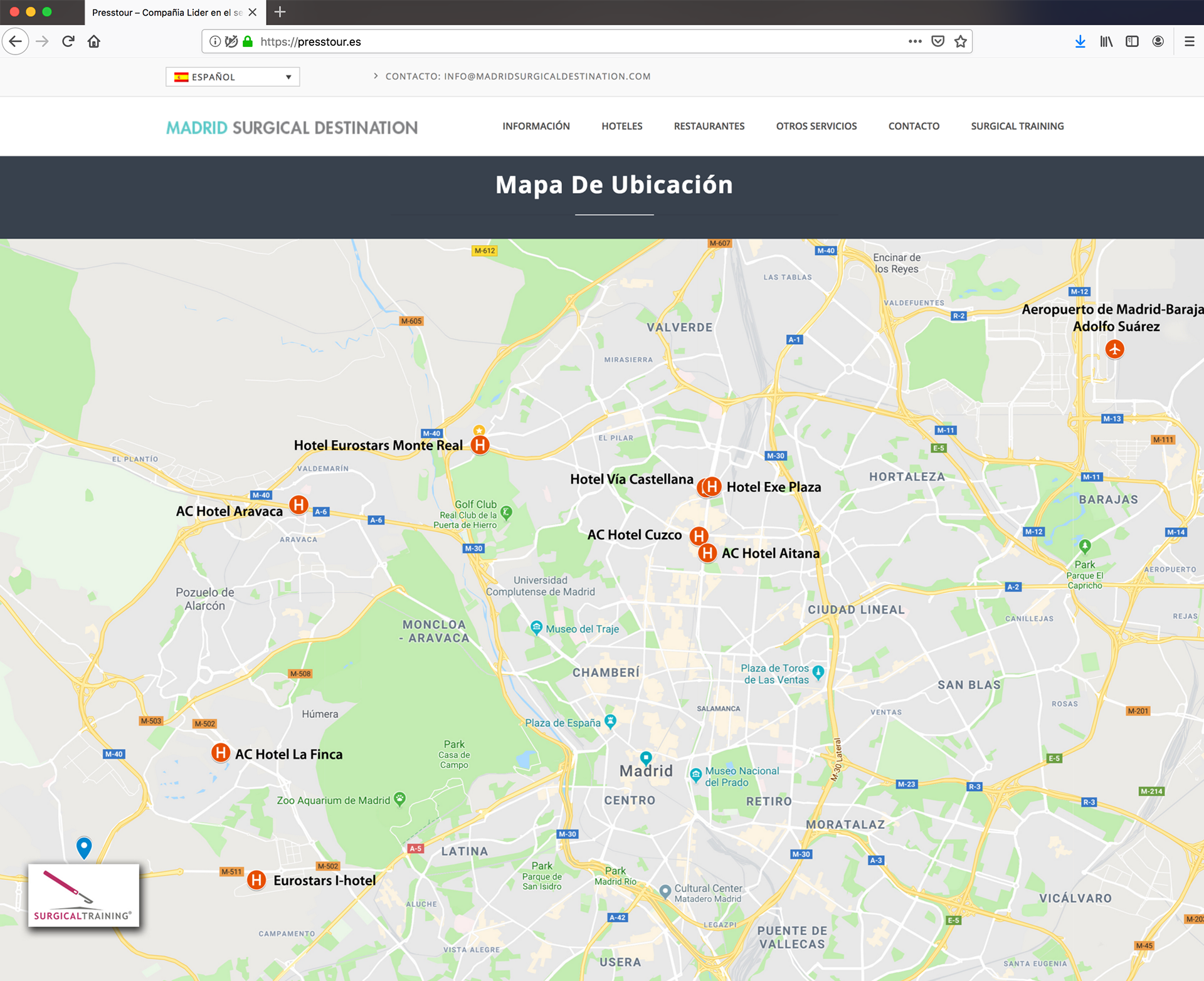Click the airport marker at Madrid-Barajas

(x=1114, y=349)
